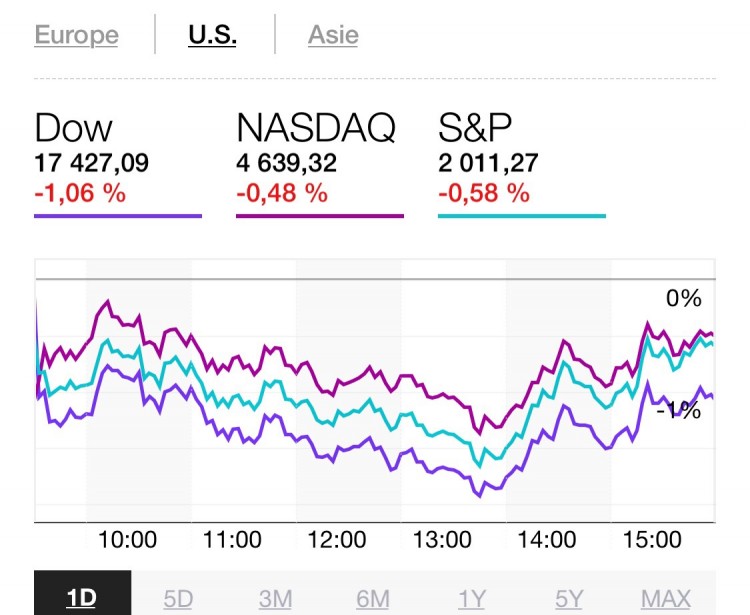Image resolution: width=750 pixels, height=615 pixels.
Task: Switch to the Europe markets tab
Action: (x=76, y=36)
